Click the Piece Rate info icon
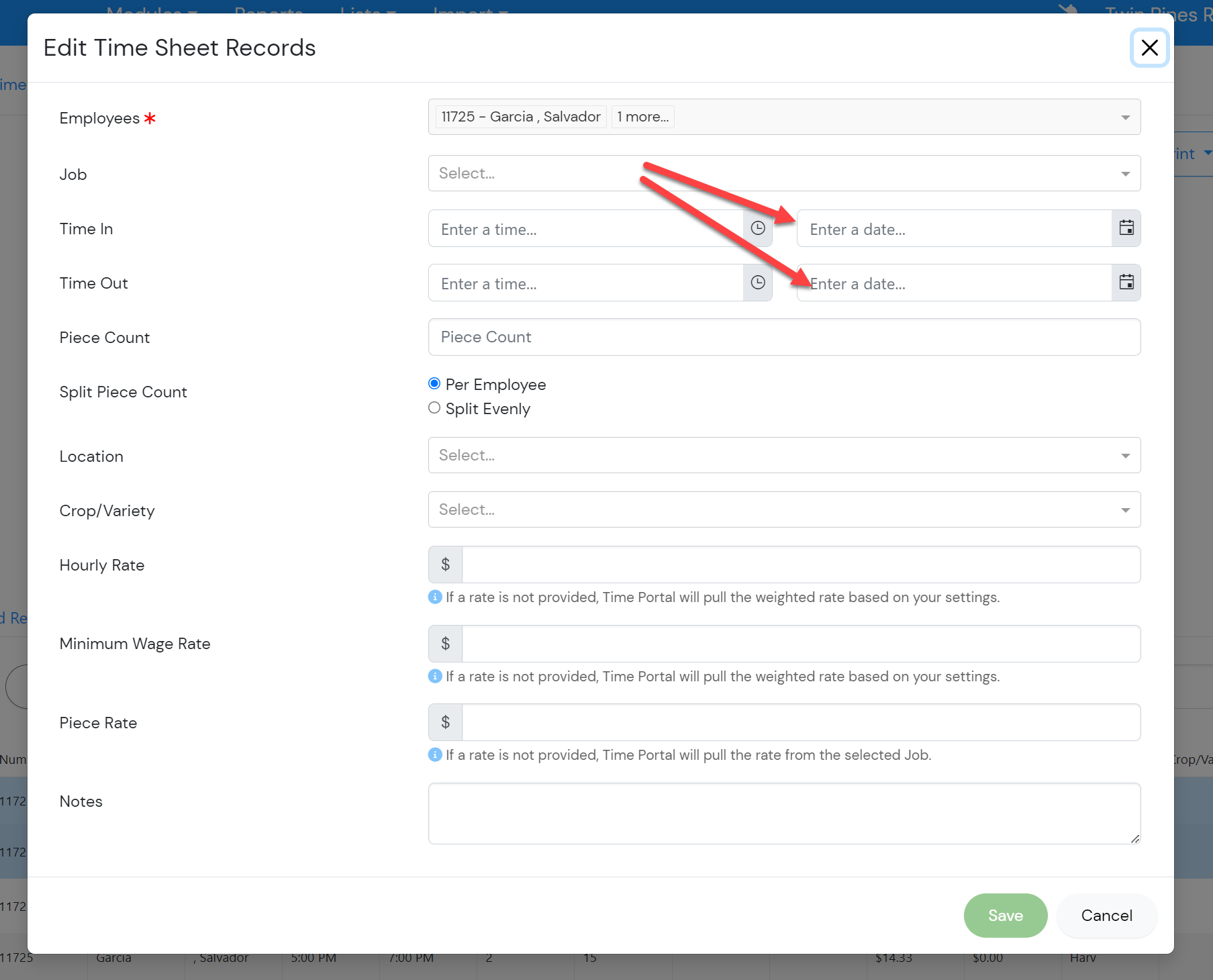 435,754
